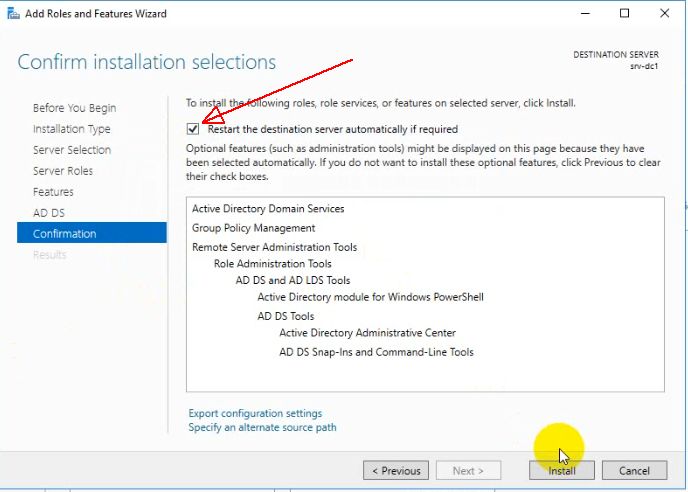Select the Server Selection step
The height and width of the screenshot is (492, 688).
72,150
